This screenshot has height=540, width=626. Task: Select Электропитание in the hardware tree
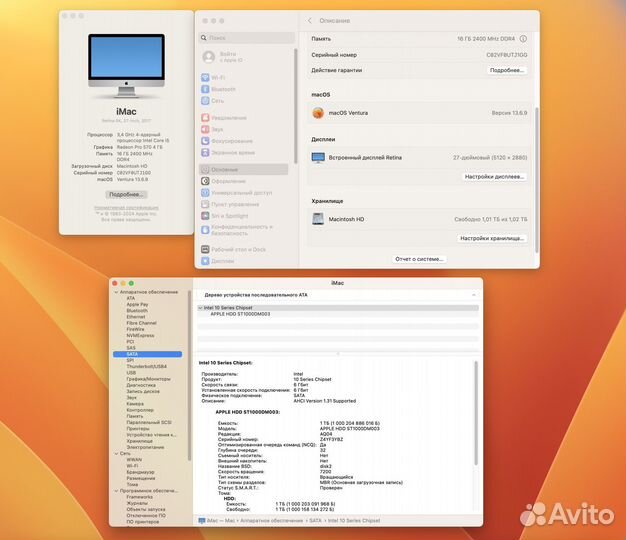click(x=145, y=447)
